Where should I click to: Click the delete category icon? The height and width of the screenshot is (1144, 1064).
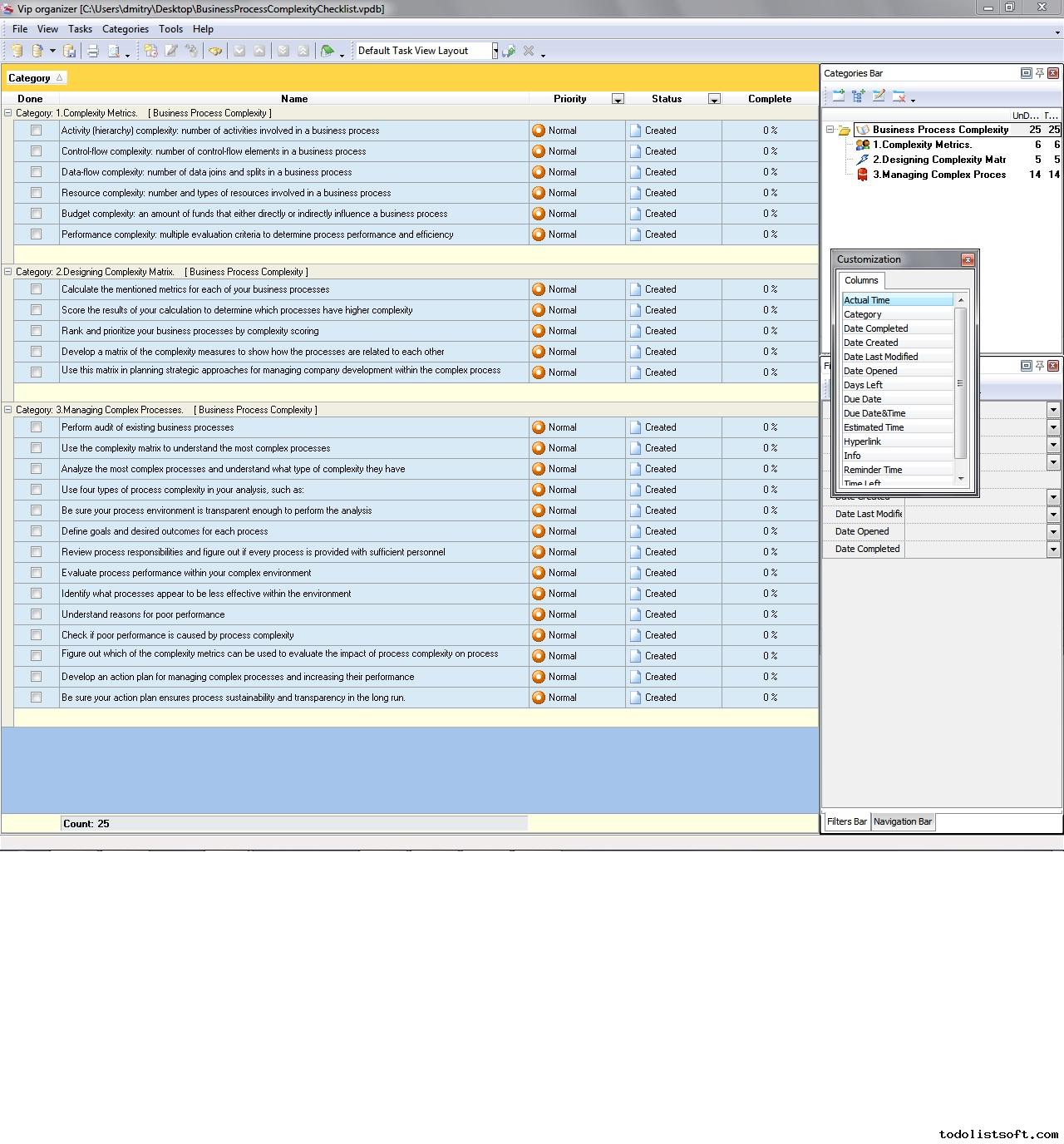(899, 96)
